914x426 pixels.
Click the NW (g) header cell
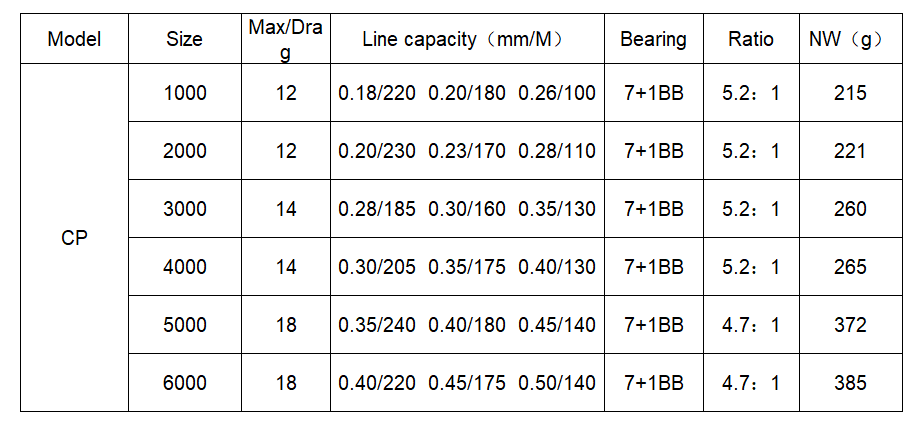click(x=847, y=40)
